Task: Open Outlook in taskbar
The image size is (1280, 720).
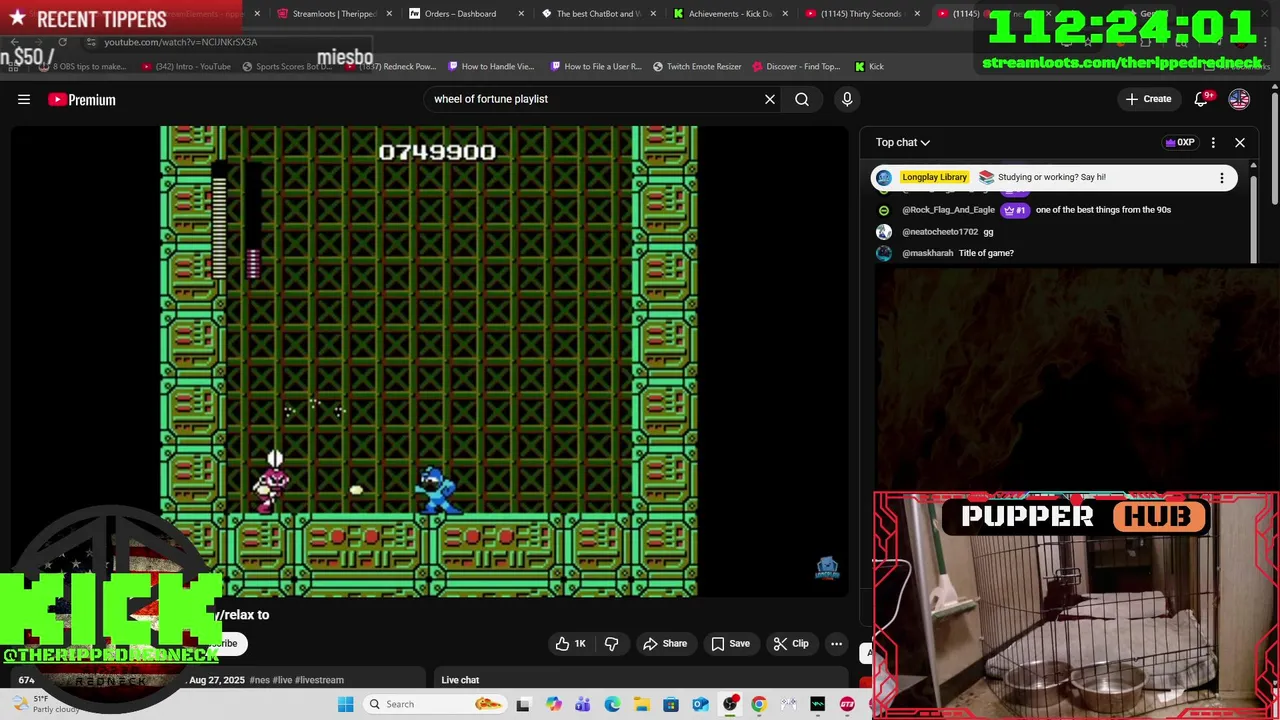Action: (x=701, y=704)
